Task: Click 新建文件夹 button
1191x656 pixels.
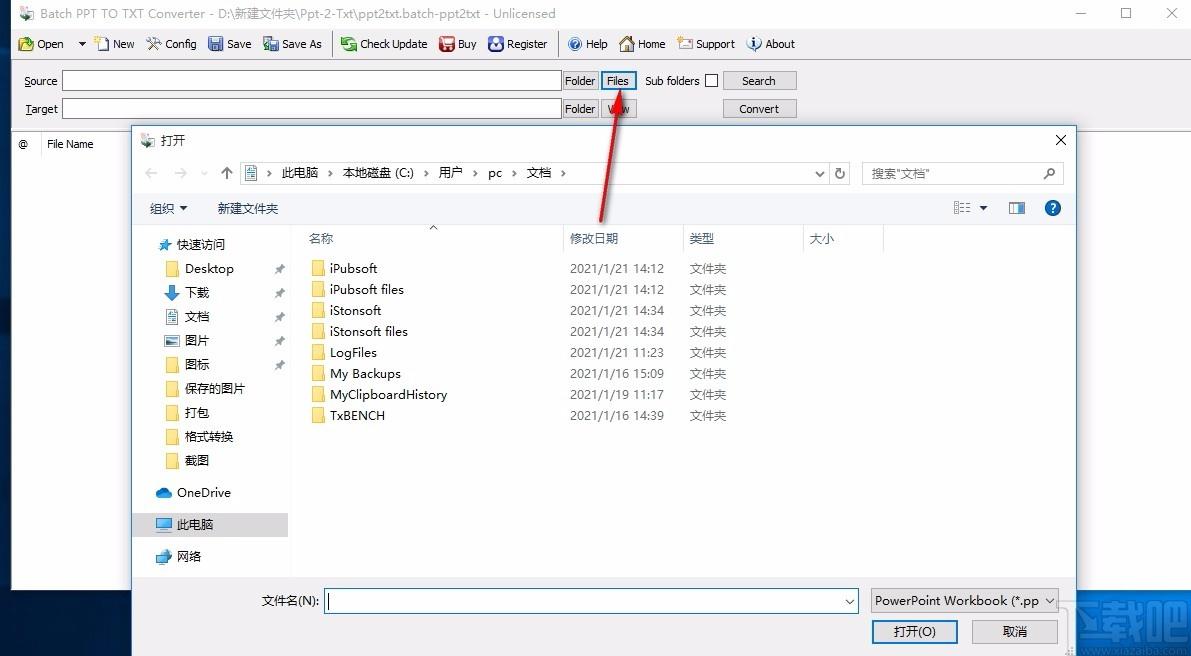Action: click(x=248, y=208)
